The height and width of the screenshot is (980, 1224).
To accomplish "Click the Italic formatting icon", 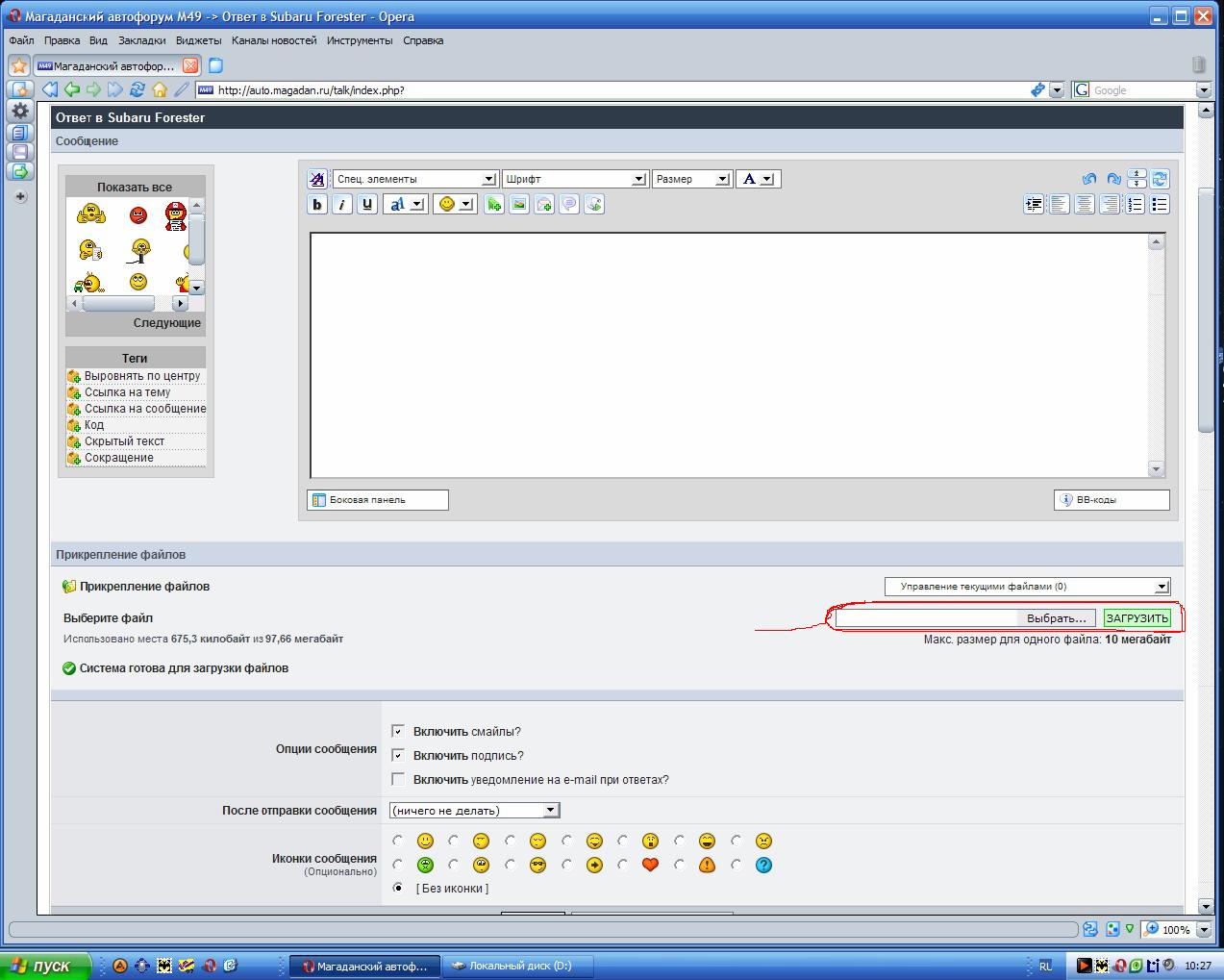I will (341, 204).
